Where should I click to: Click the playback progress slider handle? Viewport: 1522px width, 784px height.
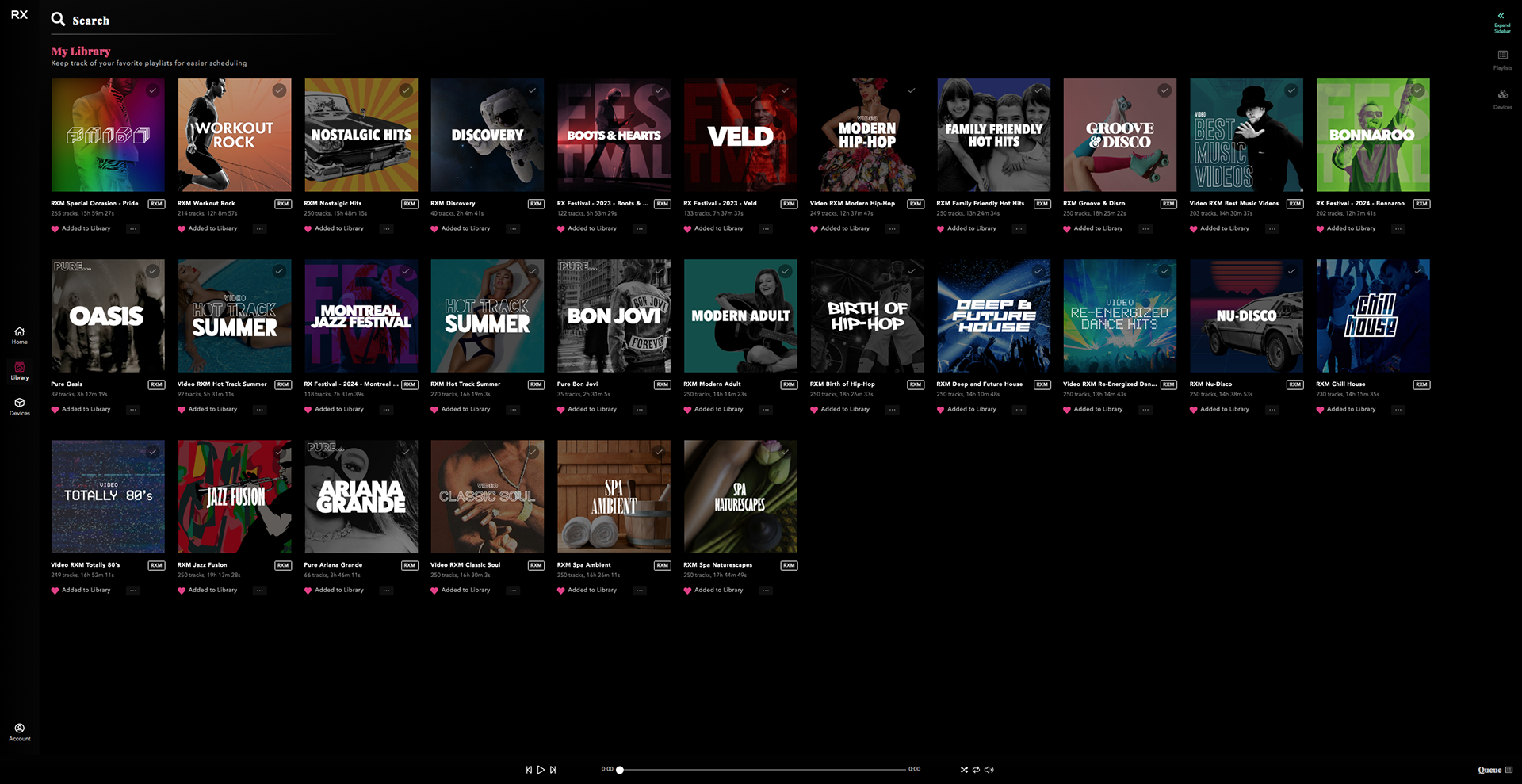(620, 770)
